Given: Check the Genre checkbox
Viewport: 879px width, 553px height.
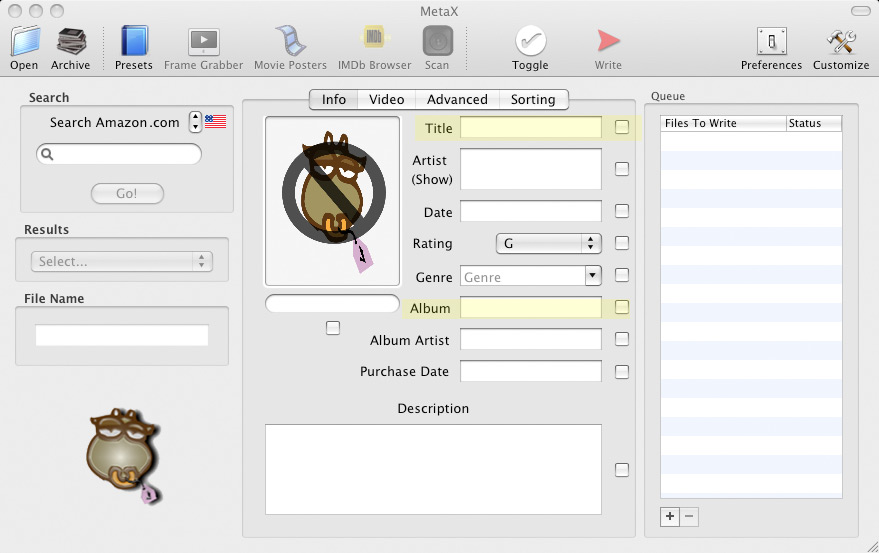Looking at the screenshot, I should click(622, 275).
